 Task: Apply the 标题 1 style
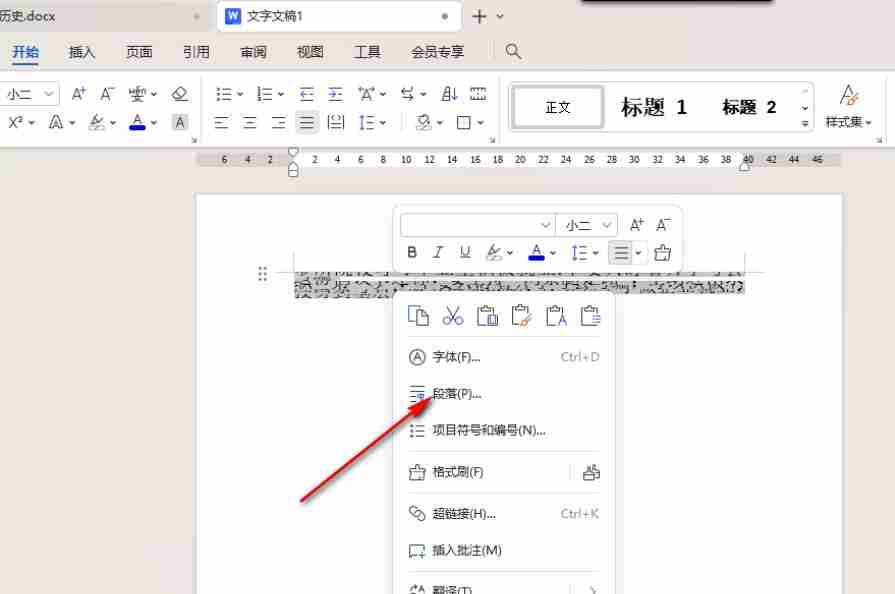pyautogui.click(x=653, y=106)
